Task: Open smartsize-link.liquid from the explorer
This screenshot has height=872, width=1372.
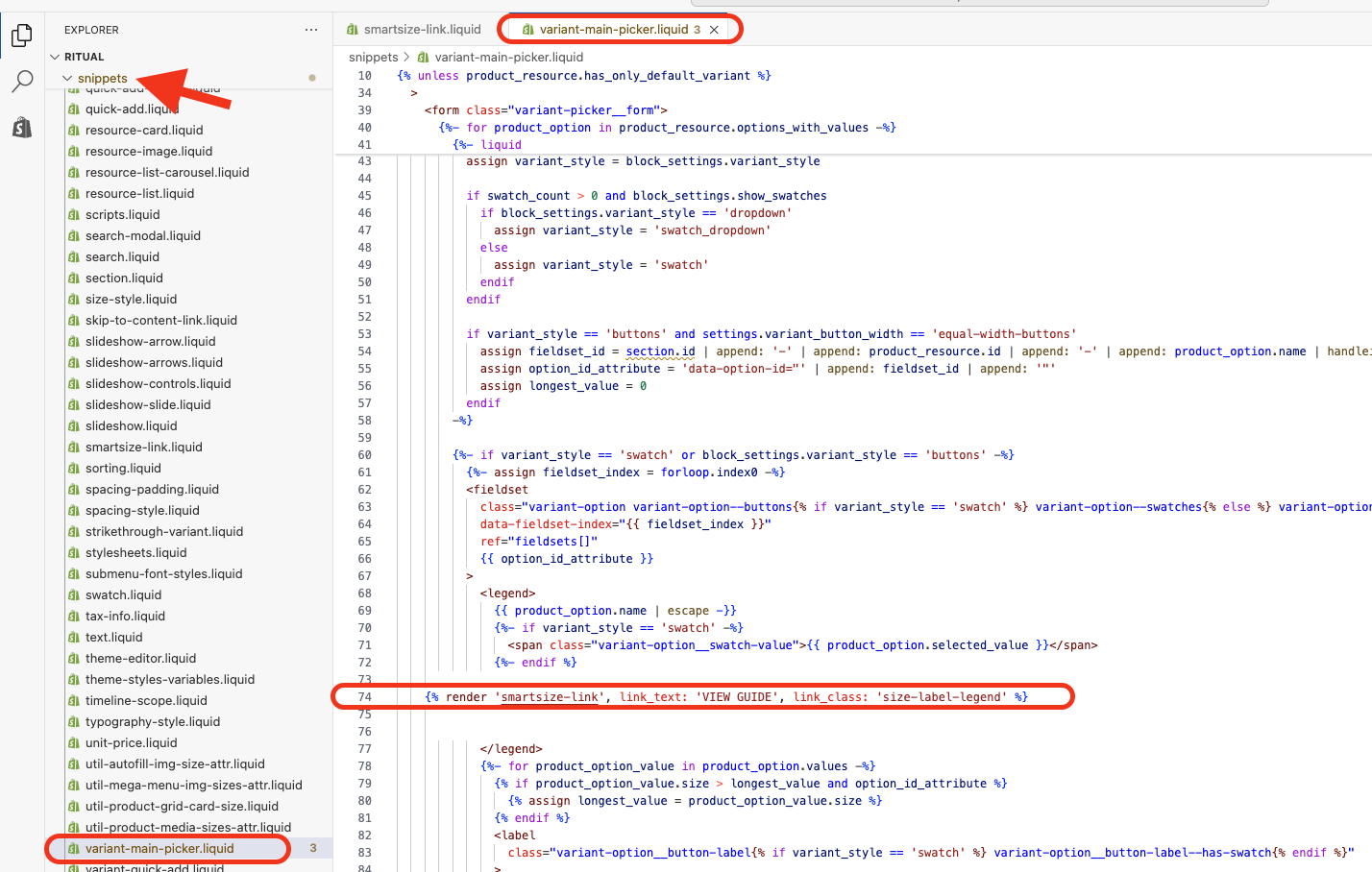Action: click(x=143, y=448)
